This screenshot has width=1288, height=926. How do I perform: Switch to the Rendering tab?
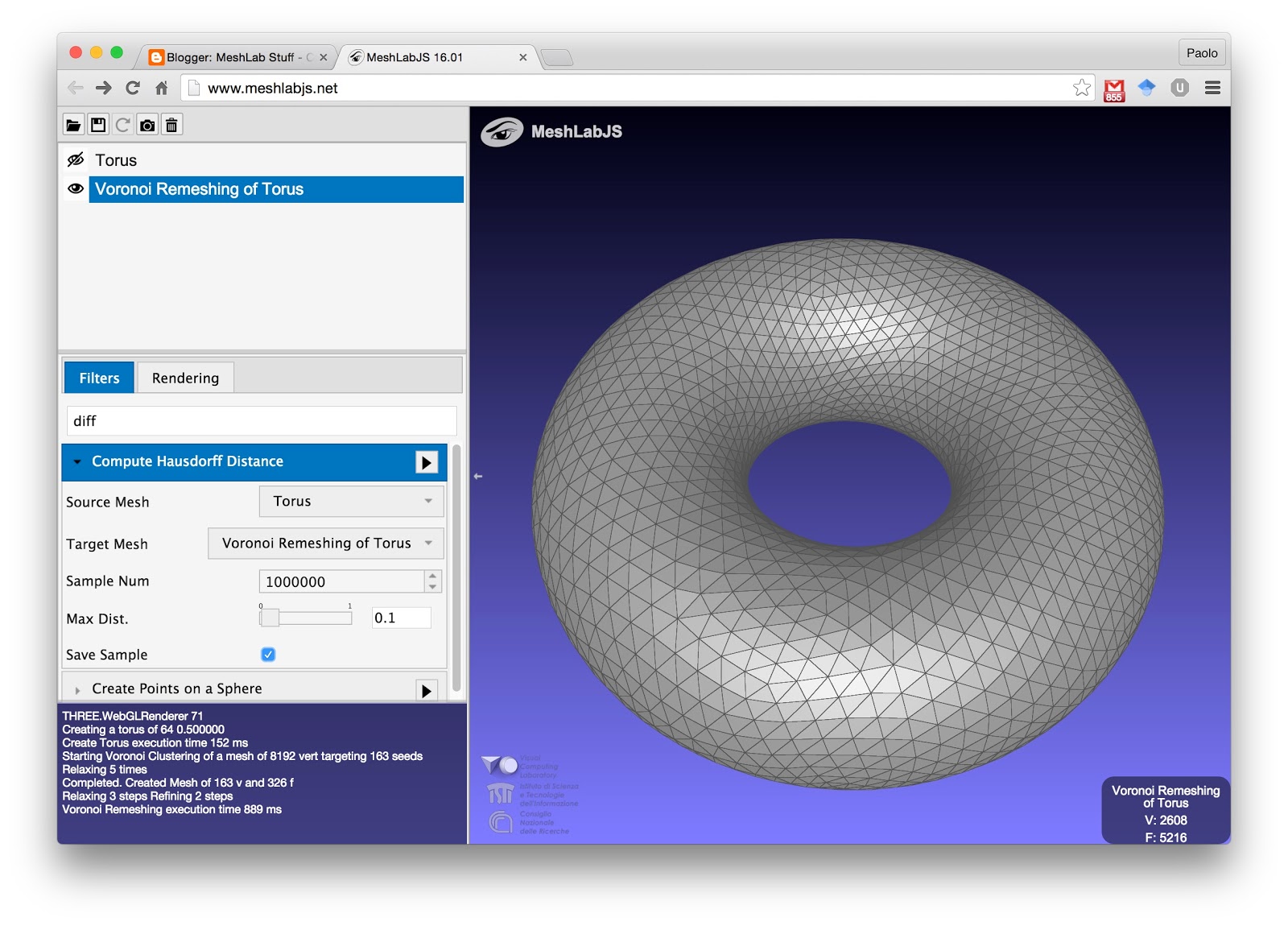click(x=184, y=378)
